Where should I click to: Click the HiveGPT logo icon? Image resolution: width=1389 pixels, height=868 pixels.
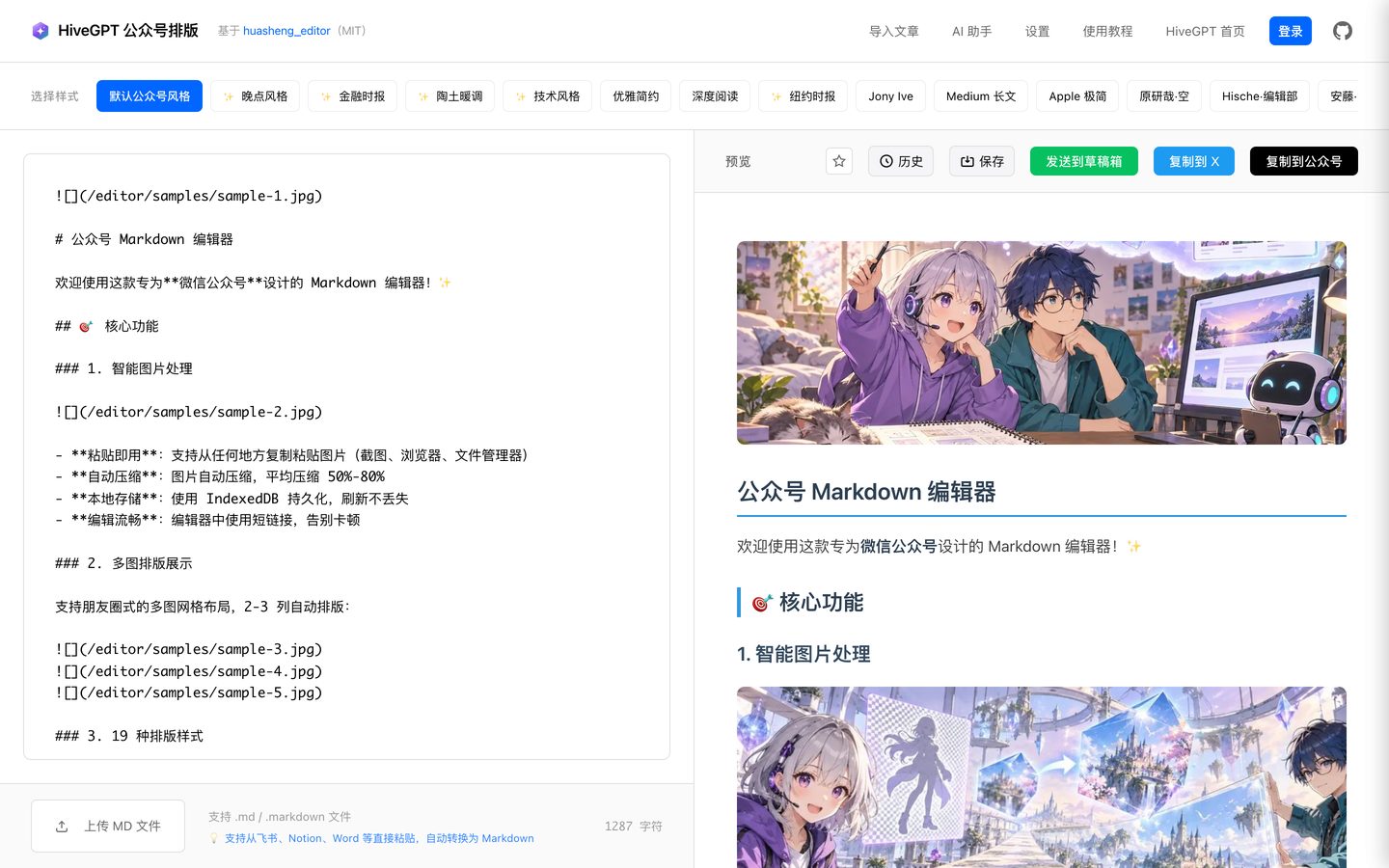point(41,31)
